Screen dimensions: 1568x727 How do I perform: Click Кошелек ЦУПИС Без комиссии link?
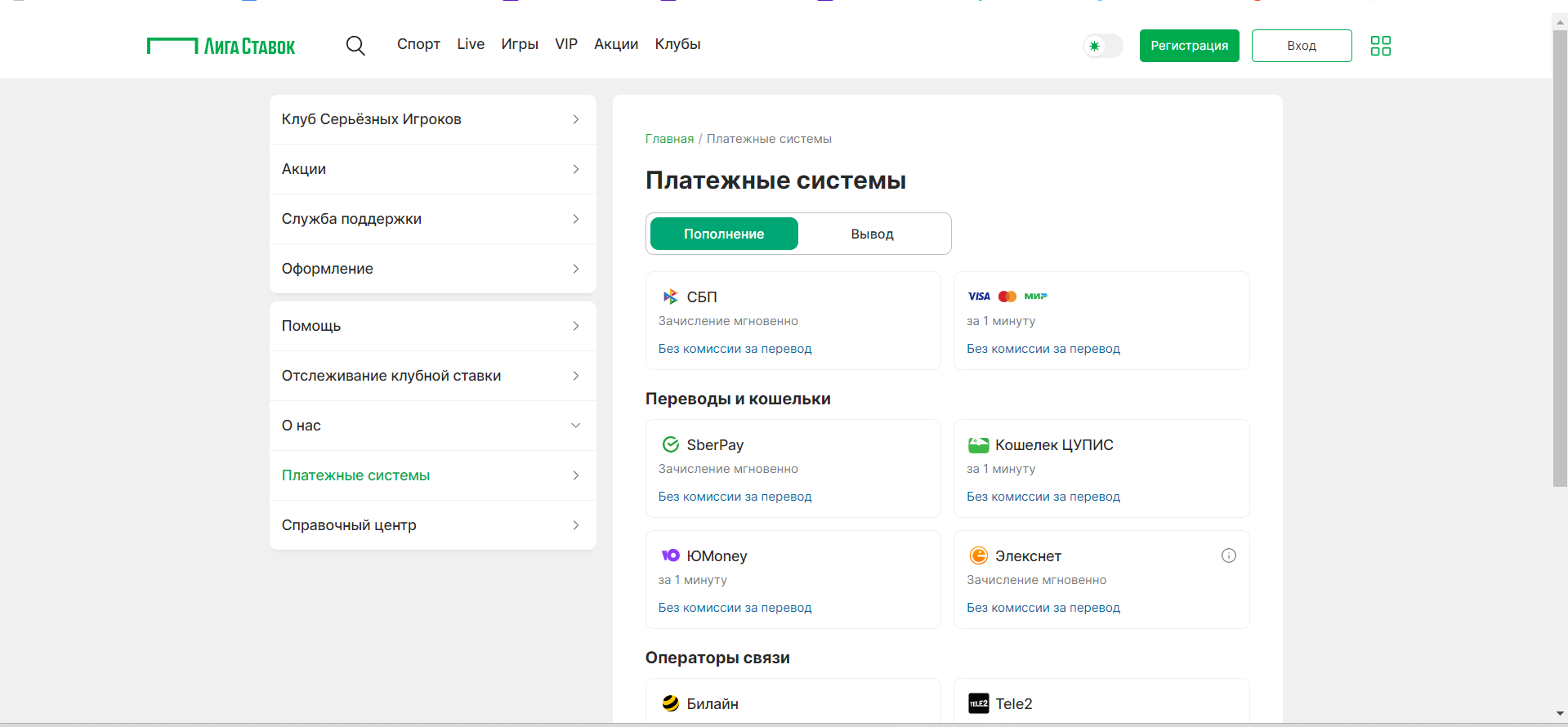pos(1043,497)
